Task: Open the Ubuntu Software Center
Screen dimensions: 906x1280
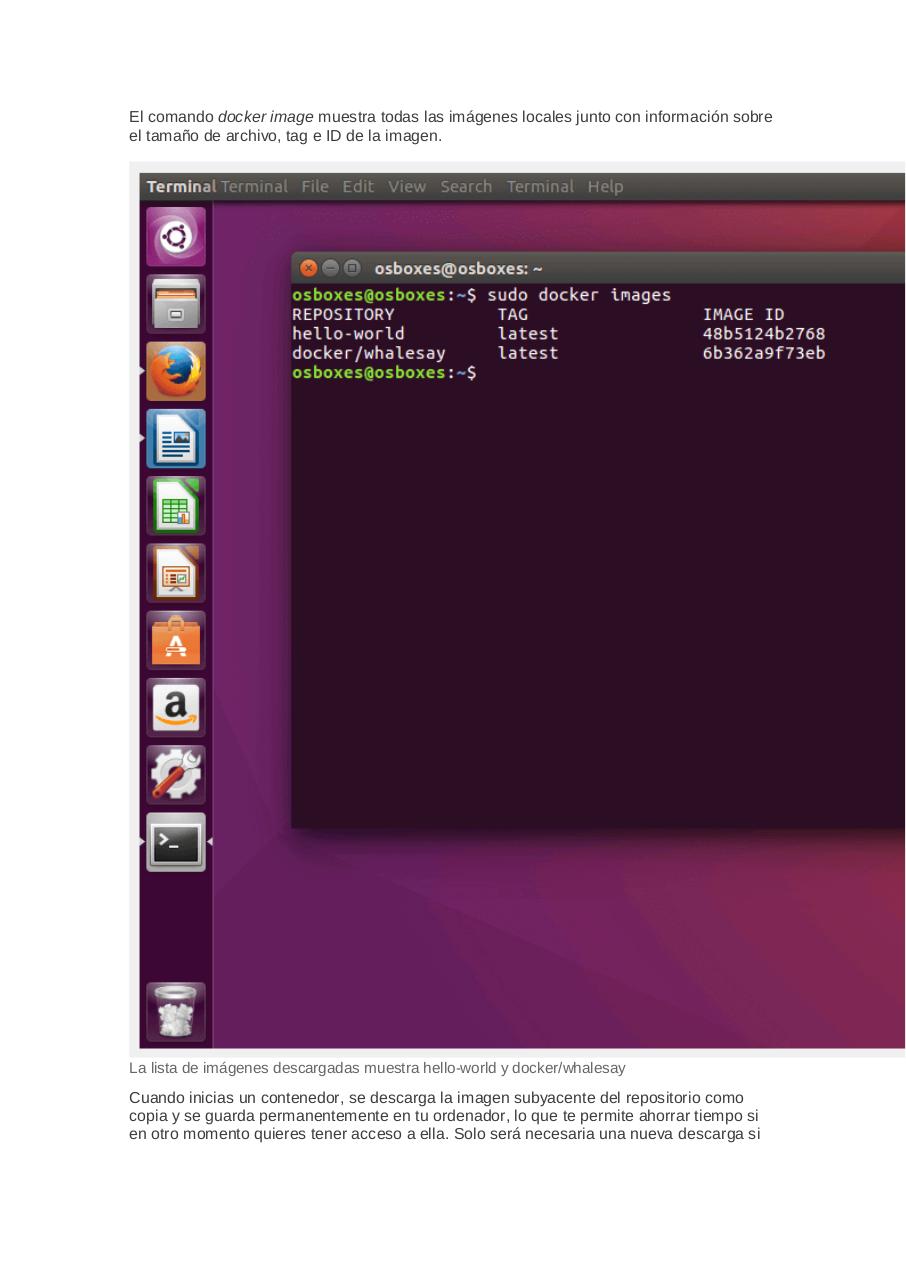Action: pos(175,640)
